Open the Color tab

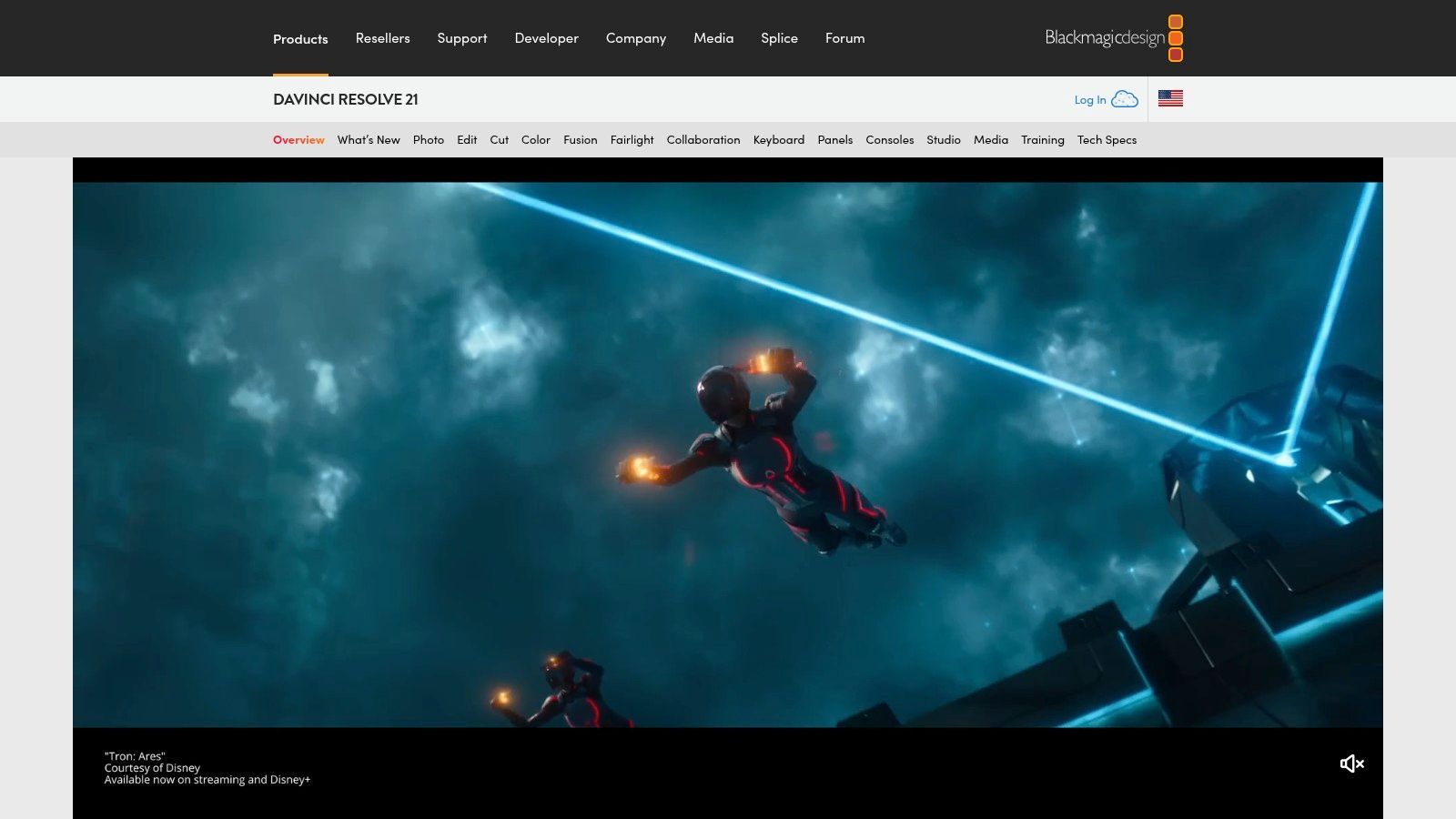[x=536, y=140]
